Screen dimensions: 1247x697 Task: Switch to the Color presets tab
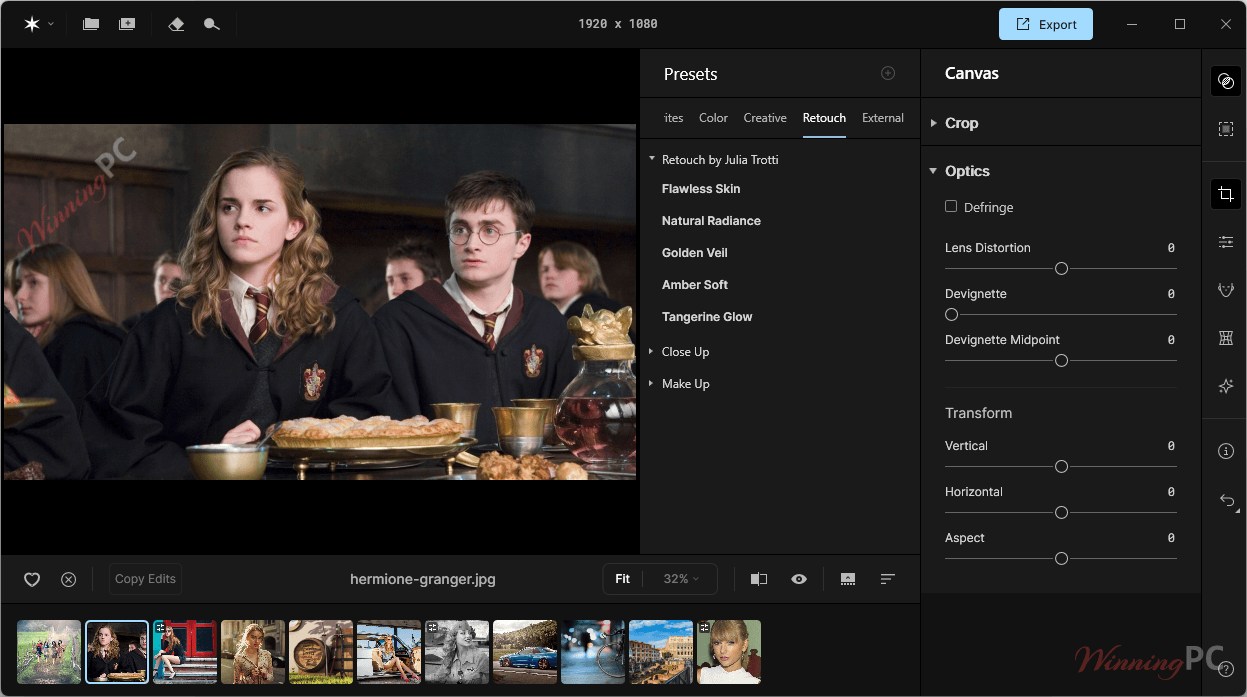(x=713, y=118)
